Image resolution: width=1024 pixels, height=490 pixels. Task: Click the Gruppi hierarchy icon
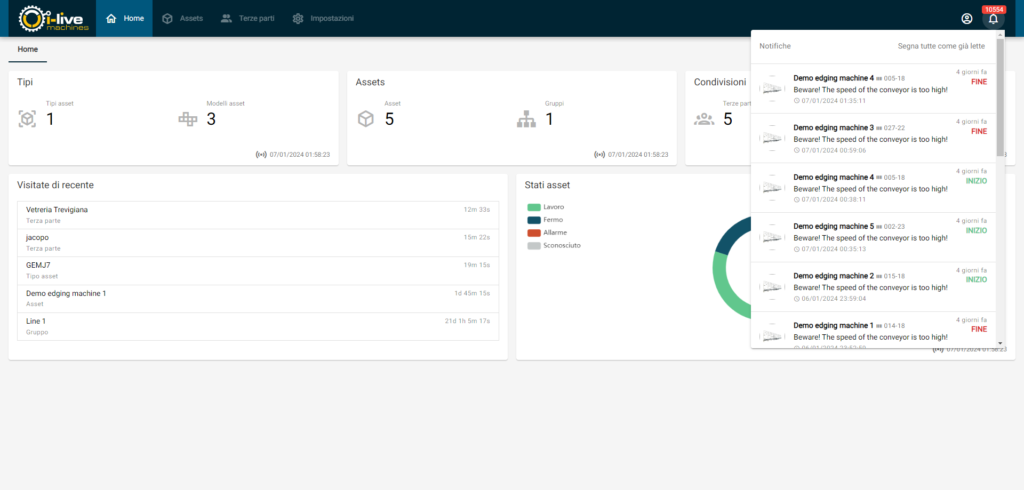[x=527, y=119]
